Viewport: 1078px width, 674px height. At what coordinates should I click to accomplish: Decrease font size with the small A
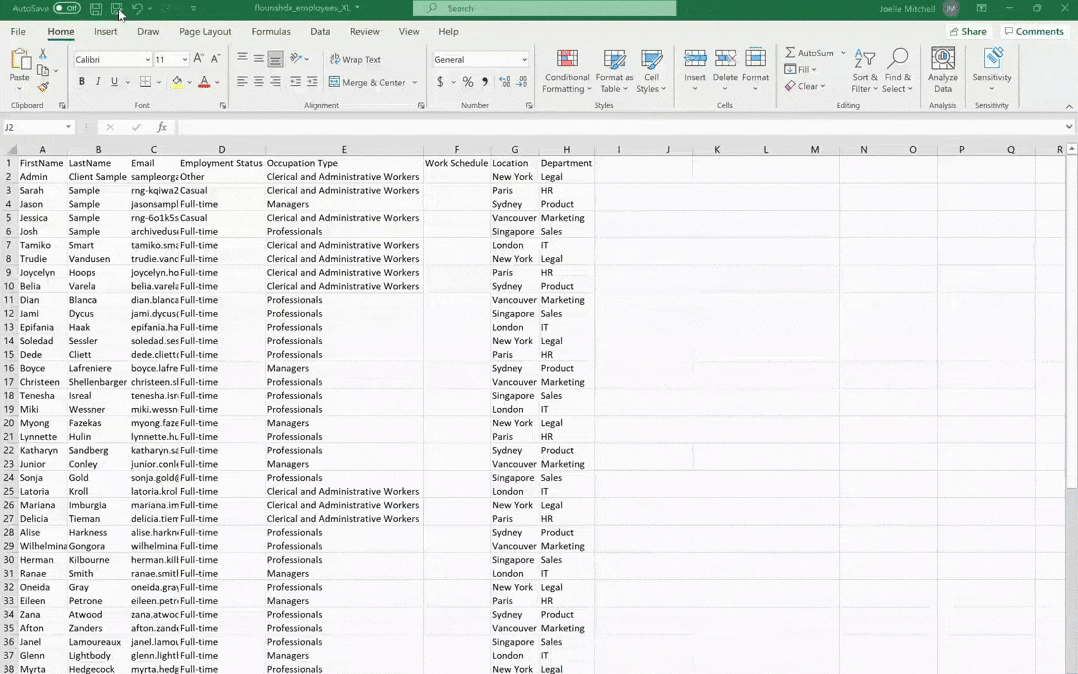point(215,59)
